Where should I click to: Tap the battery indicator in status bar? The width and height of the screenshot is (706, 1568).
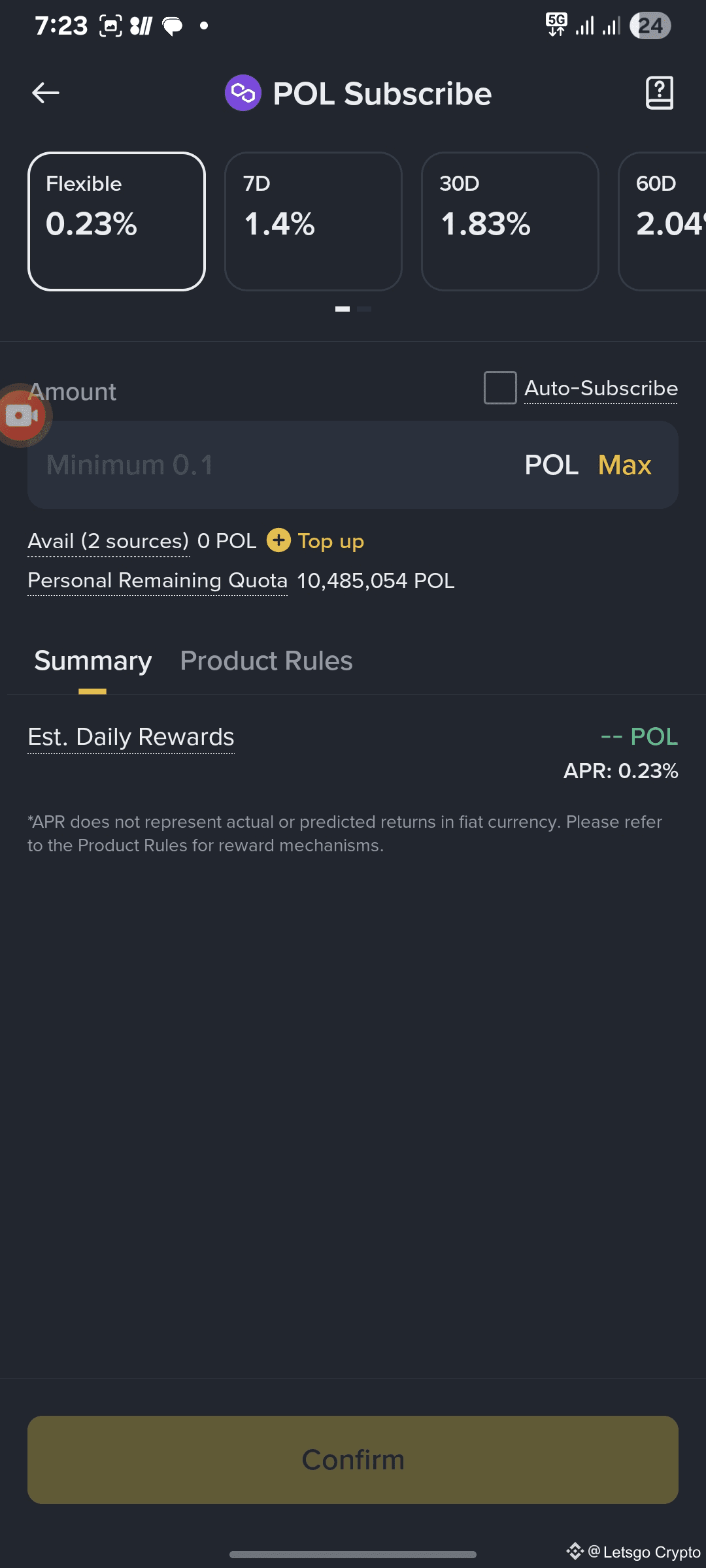coord(650,26)
